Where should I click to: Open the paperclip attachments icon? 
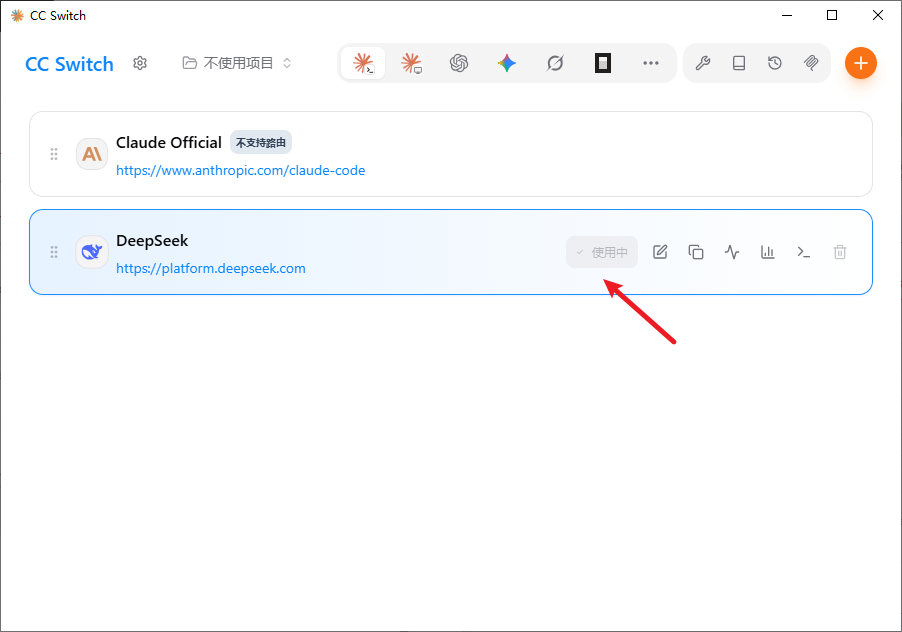pos(811,63)
